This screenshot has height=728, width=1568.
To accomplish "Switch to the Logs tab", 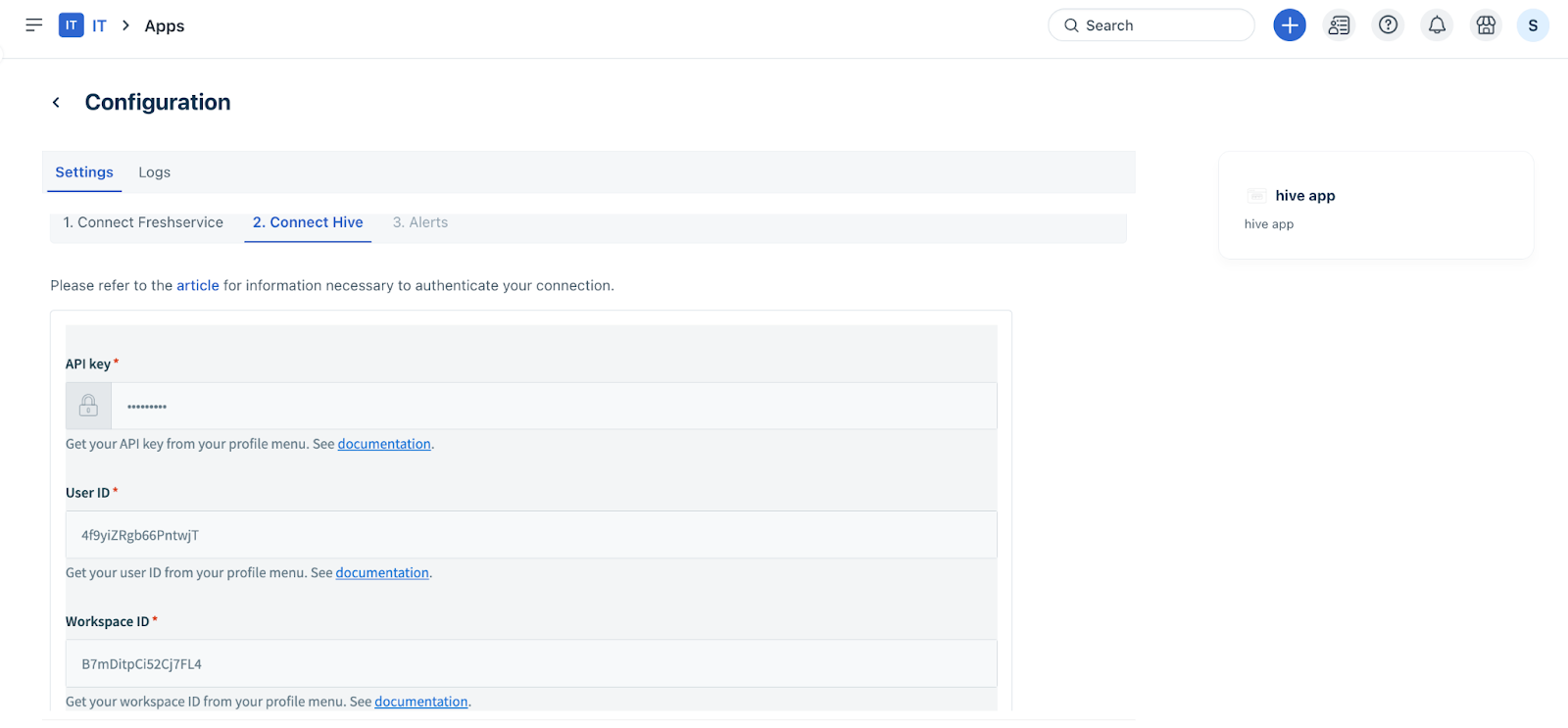I will (x=155, y=172).
